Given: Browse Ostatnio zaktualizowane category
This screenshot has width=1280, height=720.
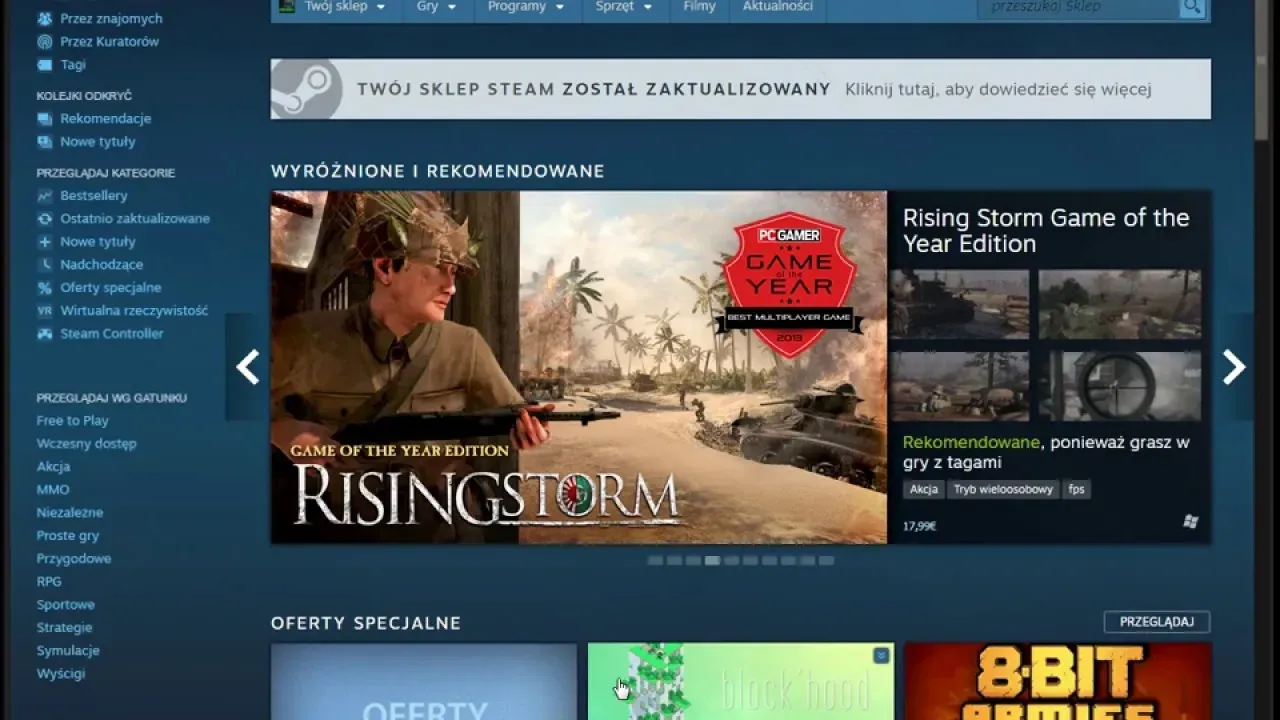Looking at the screenshot, I should (135, 219).
